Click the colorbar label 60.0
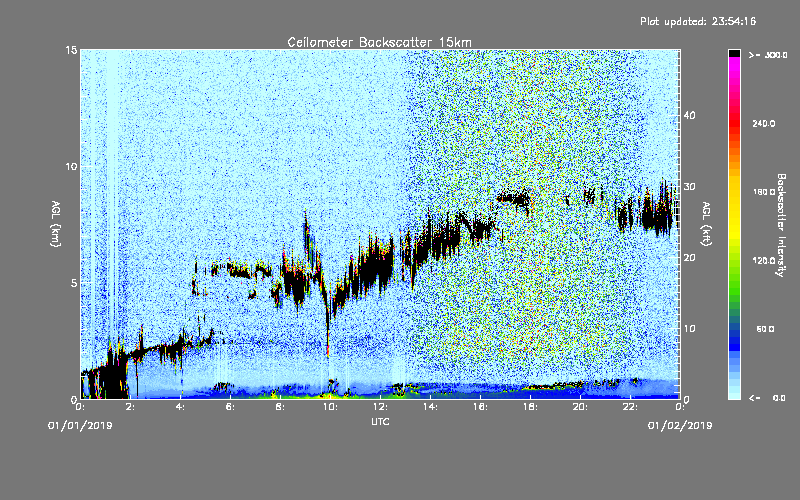800x500 pixels. click(x=765, y=329)
